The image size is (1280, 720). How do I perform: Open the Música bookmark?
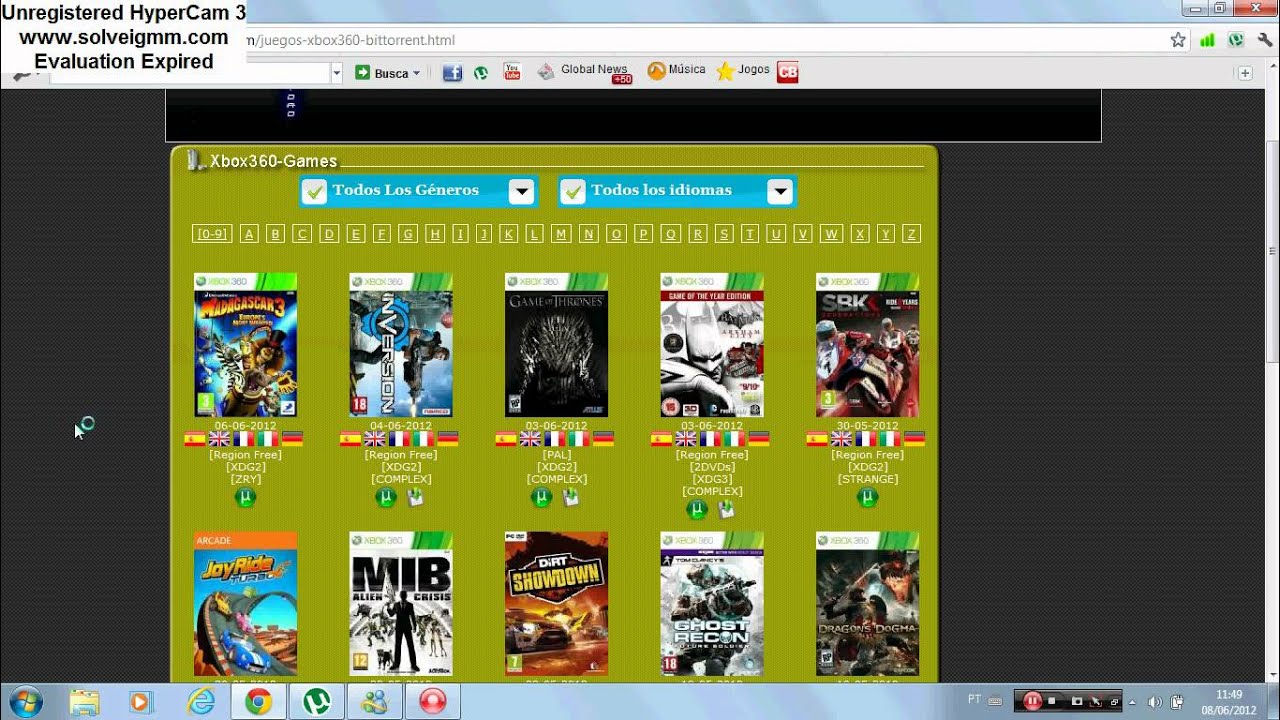coord(676,71)
